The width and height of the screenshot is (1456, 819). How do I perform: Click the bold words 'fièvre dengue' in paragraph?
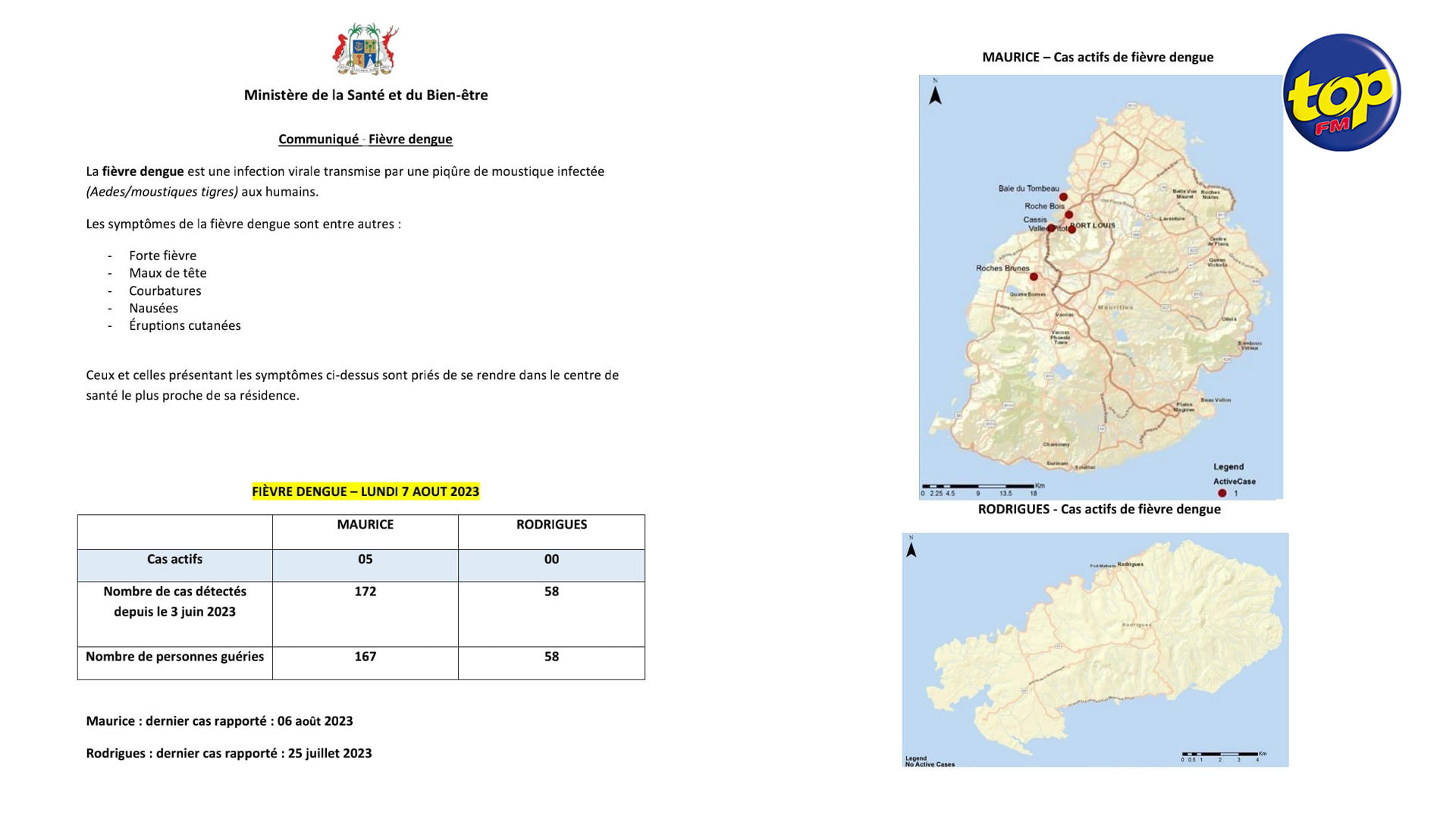coord(143,171)
